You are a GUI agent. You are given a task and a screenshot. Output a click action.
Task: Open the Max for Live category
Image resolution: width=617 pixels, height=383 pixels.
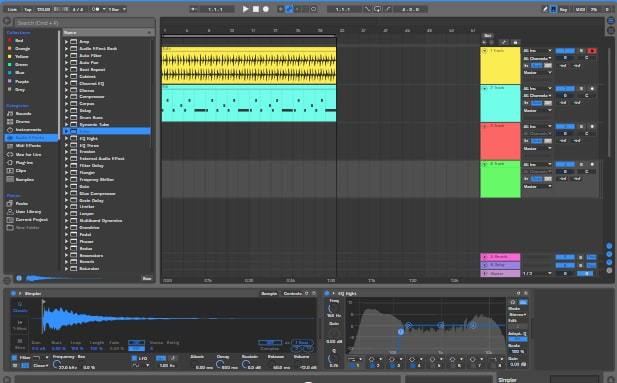point(28,154)
